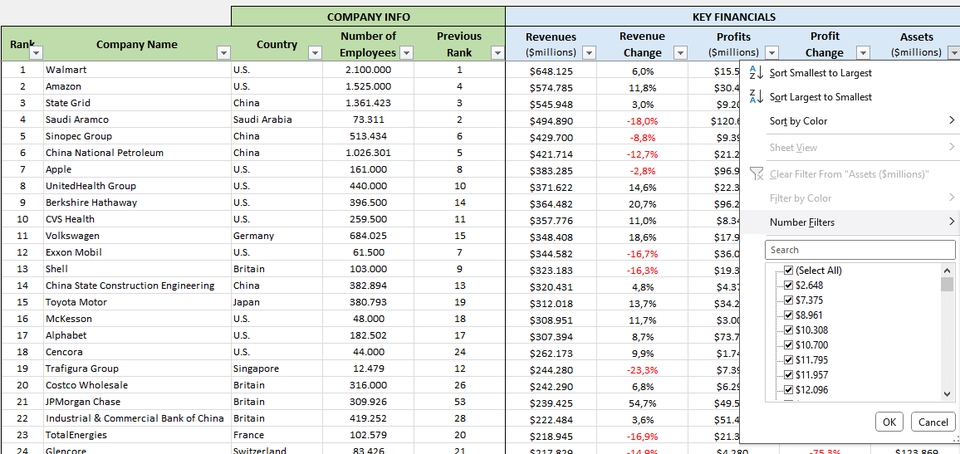Expand Sort by Color submenu chevron
Image resolution: width=960 pixels, height=454 pixels.
(x=951, y=121)
